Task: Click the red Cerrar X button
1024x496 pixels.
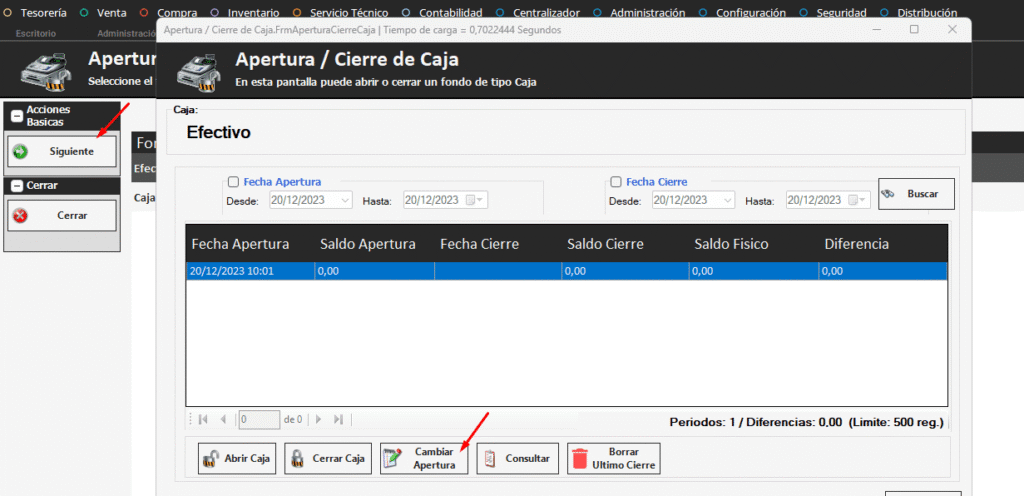Action: pyautogui.click(x=61, y=215)
